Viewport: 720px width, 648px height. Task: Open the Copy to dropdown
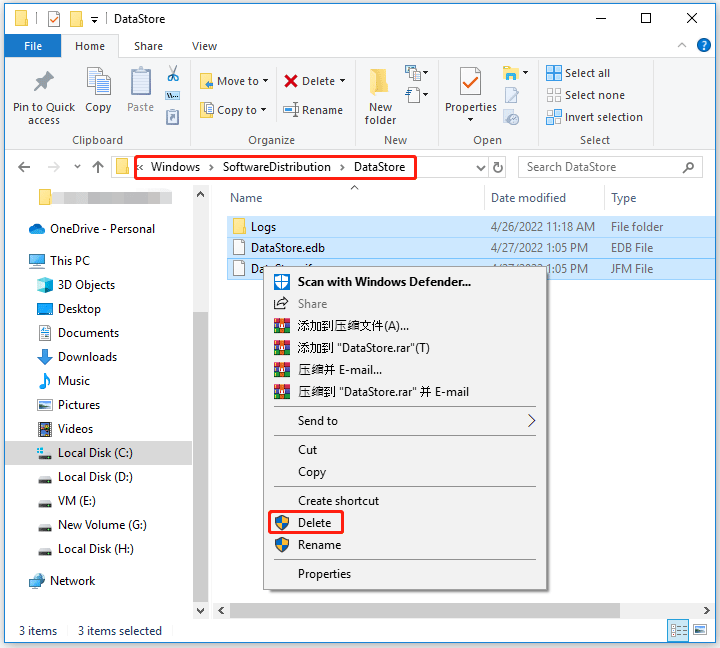coord(233,110)
